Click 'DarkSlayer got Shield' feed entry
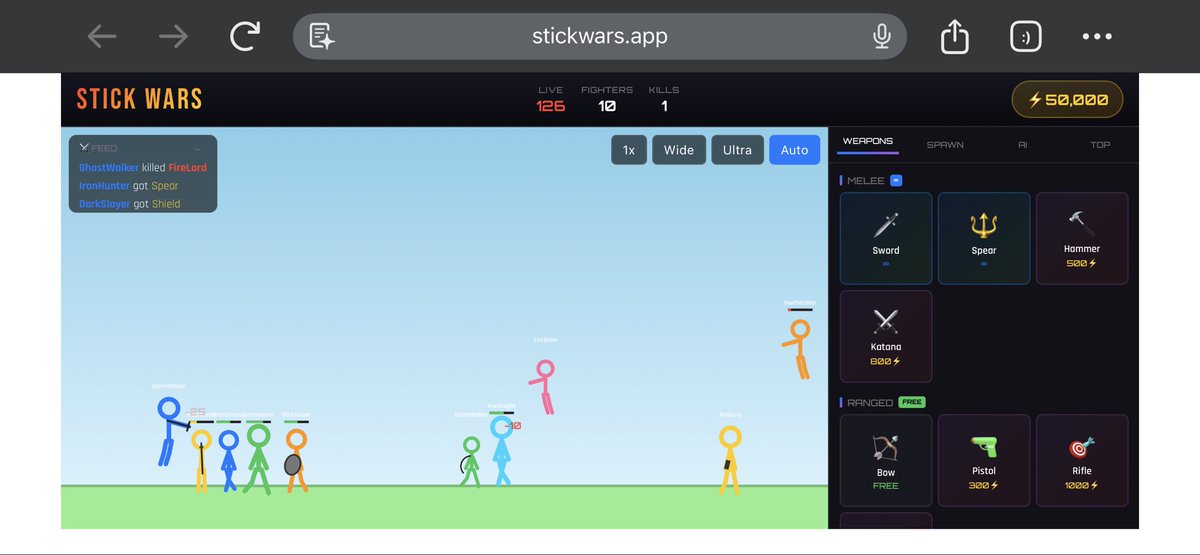This screenshot has width=1200, height=555. coord(130,203)
